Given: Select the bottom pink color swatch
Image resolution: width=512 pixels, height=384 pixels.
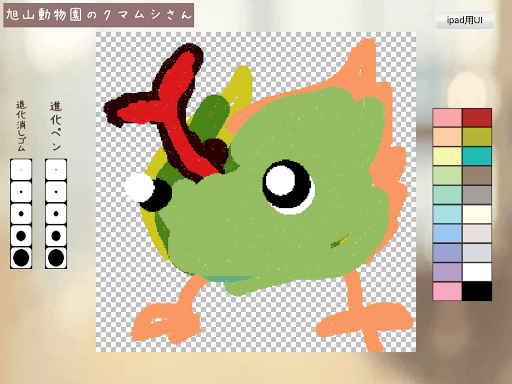Looking at the screenshot, I should tap(447, 291).
